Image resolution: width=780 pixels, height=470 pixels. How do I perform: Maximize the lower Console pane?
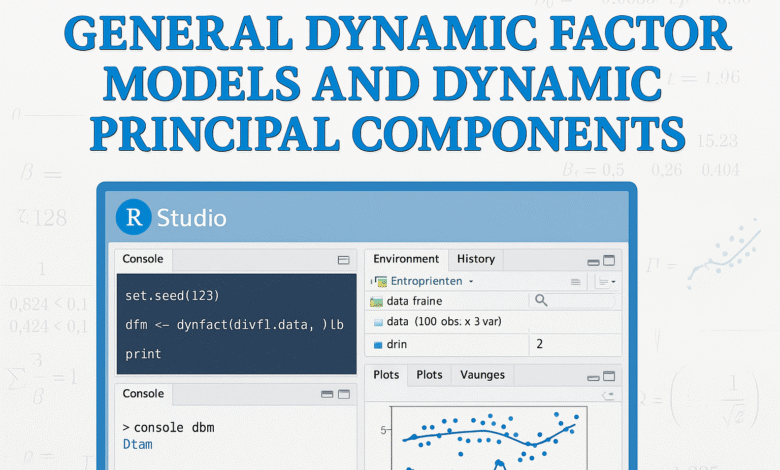coord(344,394)
